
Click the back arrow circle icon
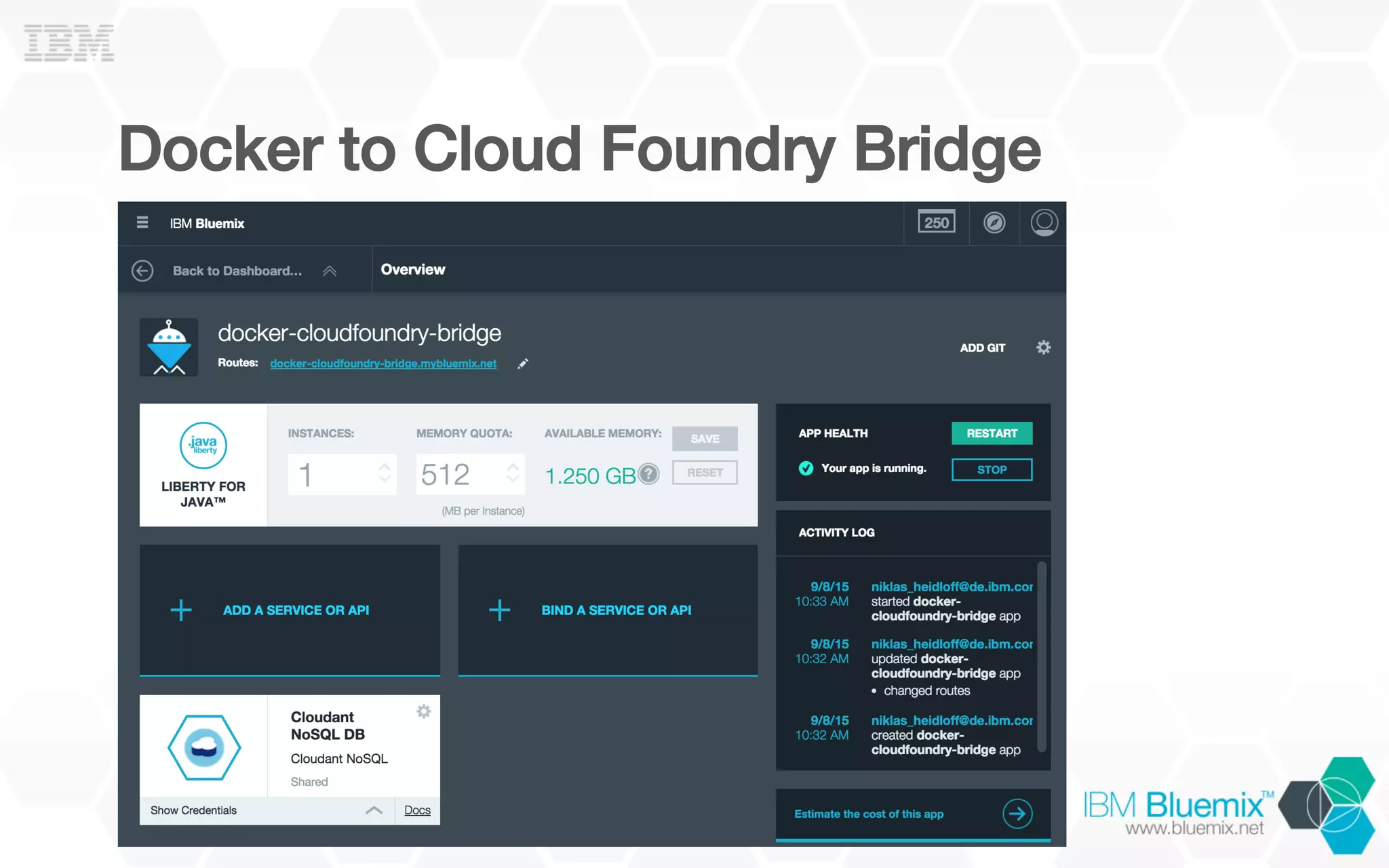pos(142,271)
